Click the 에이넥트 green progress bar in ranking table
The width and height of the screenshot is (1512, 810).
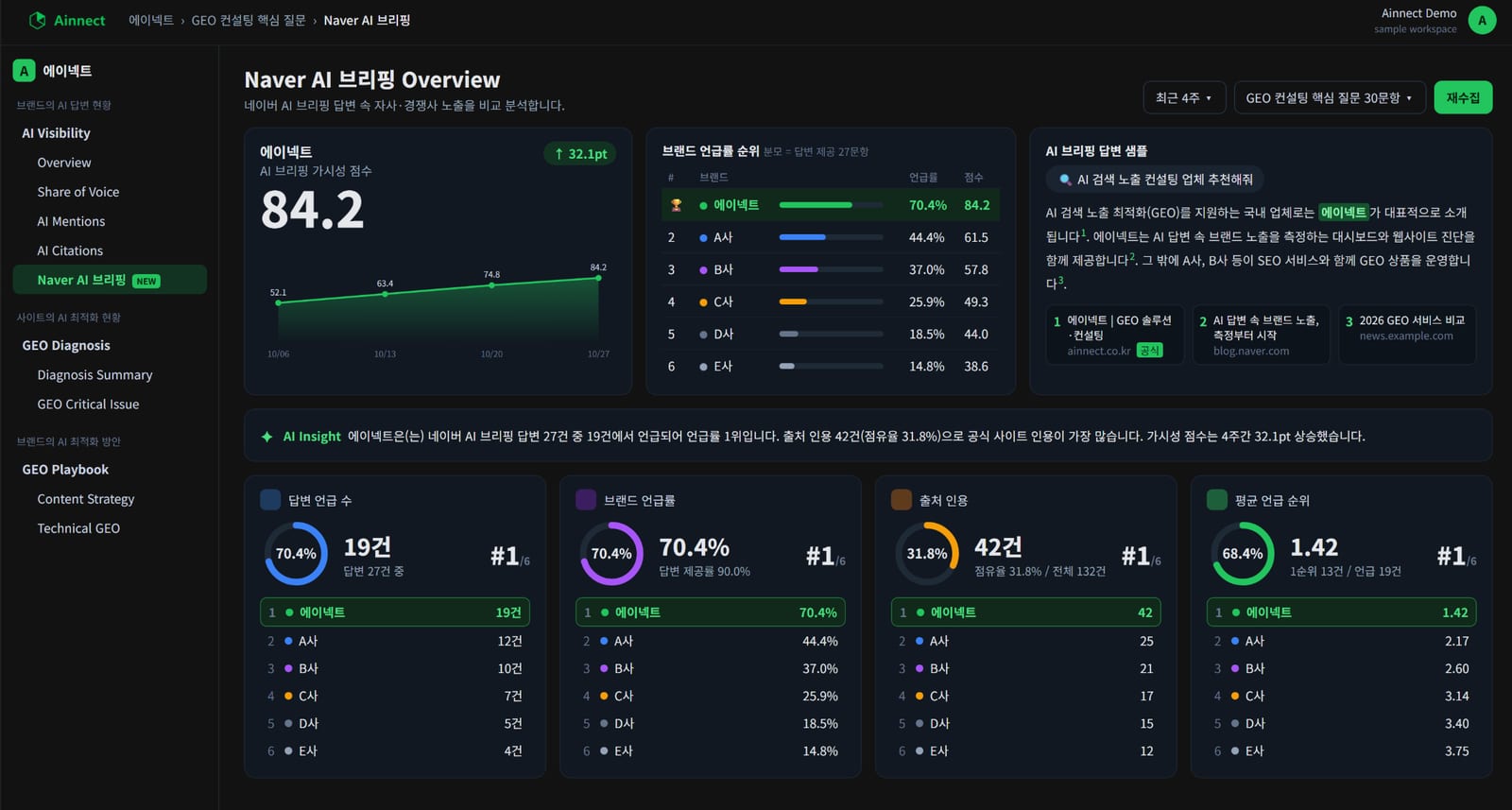pos(816,205)
